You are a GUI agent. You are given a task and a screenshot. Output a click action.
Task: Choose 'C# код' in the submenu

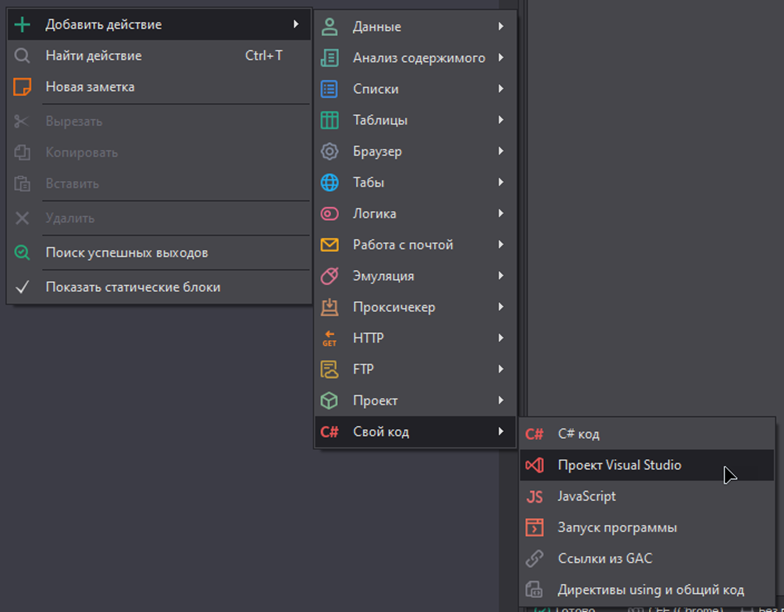pyautogui.click(x=579, y=434)
